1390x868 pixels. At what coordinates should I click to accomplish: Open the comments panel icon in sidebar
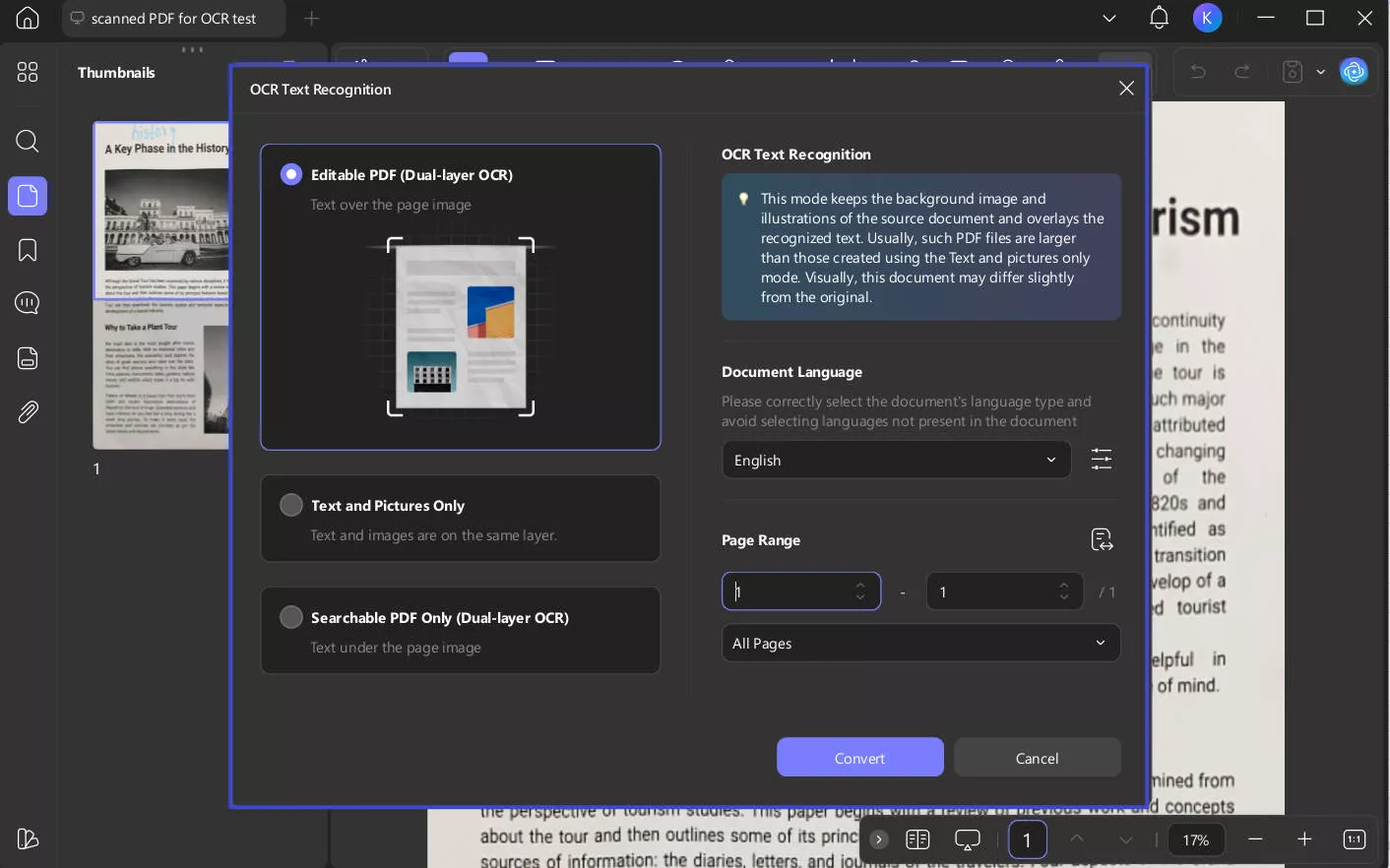coord(28,303)
